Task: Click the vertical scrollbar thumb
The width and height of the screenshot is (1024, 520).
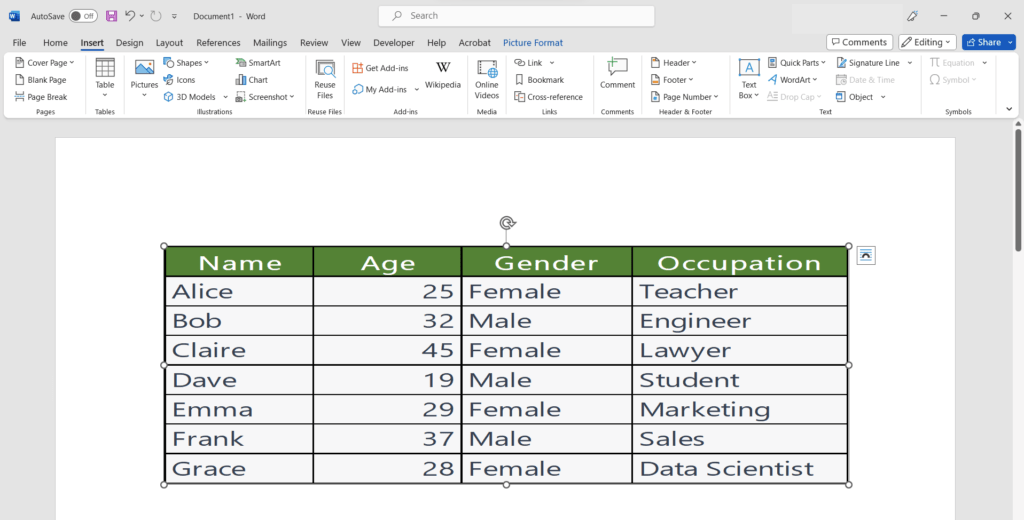Action: point(1018,189)
